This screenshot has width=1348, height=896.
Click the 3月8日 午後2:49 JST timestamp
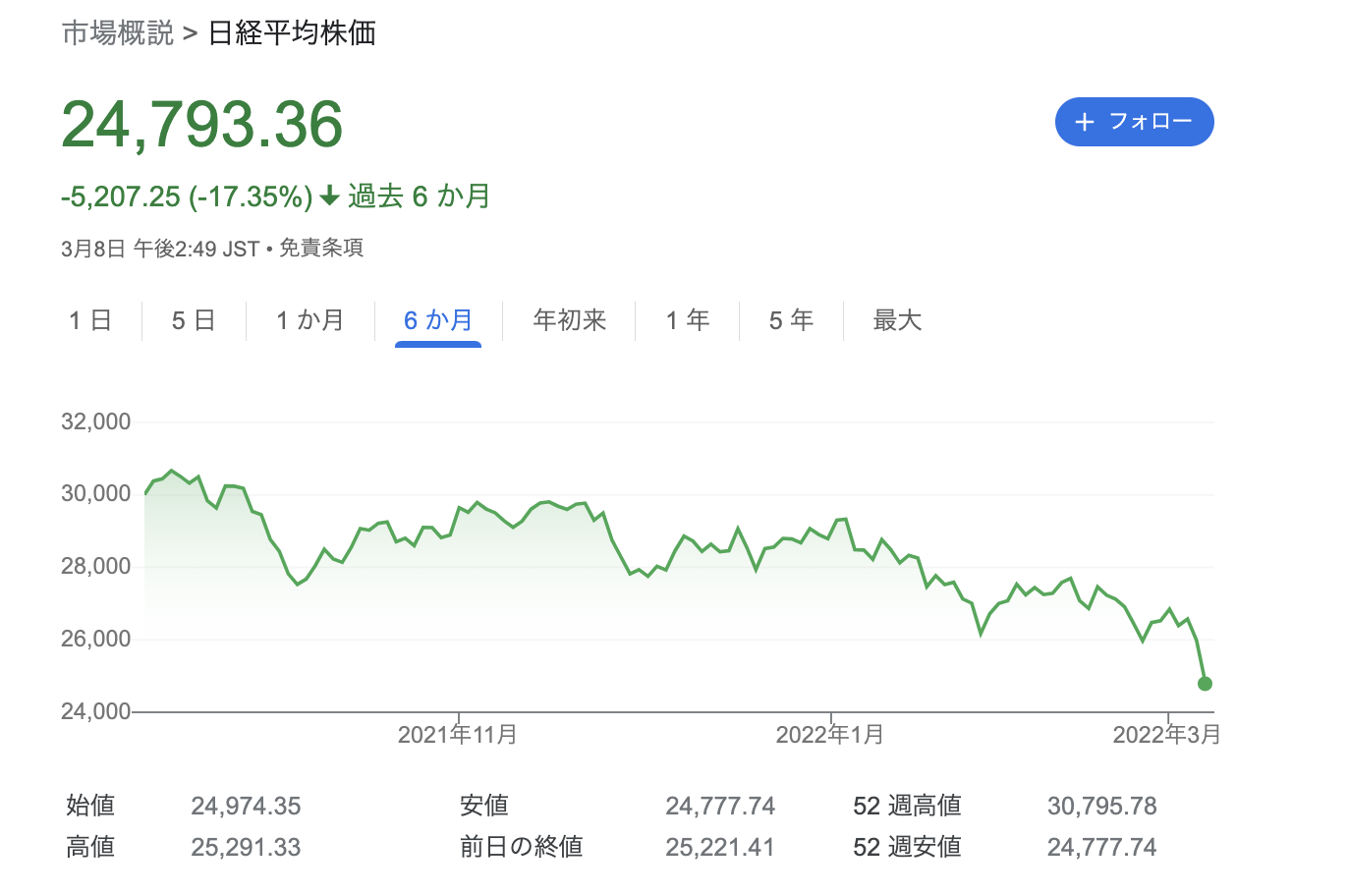click(160, 249)
